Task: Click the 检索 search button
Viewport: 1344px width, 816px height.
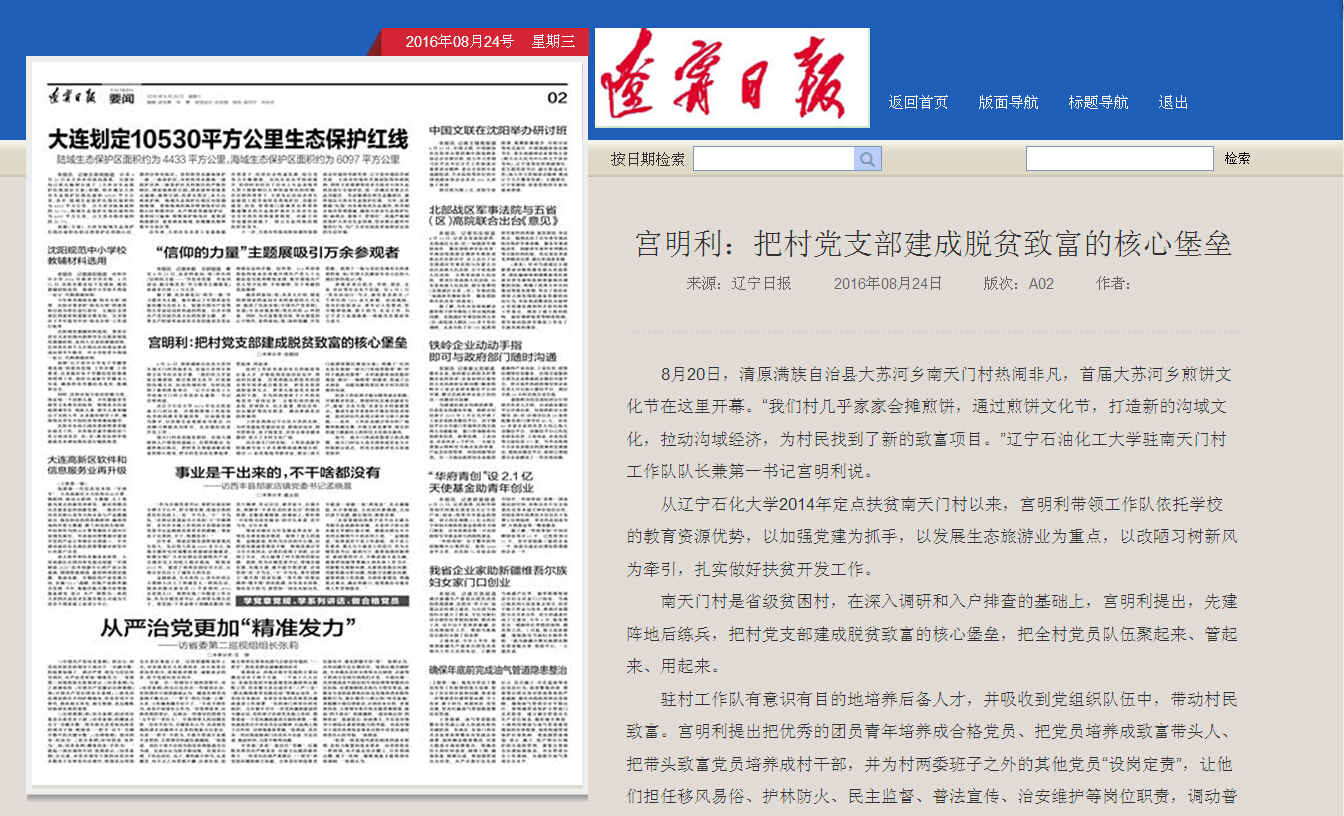Action: point(1237,159)
